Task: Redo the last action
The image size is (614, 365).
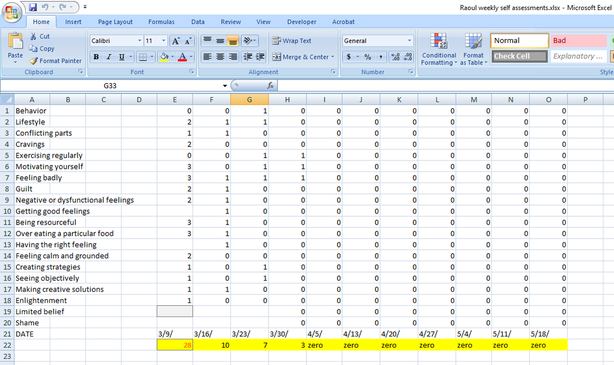Action: 63,7
